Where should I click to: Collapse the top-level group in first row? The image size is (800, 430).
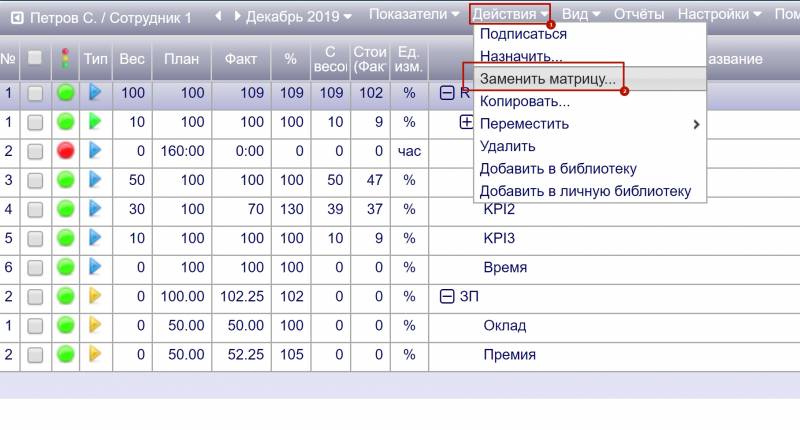click(447, 93)
